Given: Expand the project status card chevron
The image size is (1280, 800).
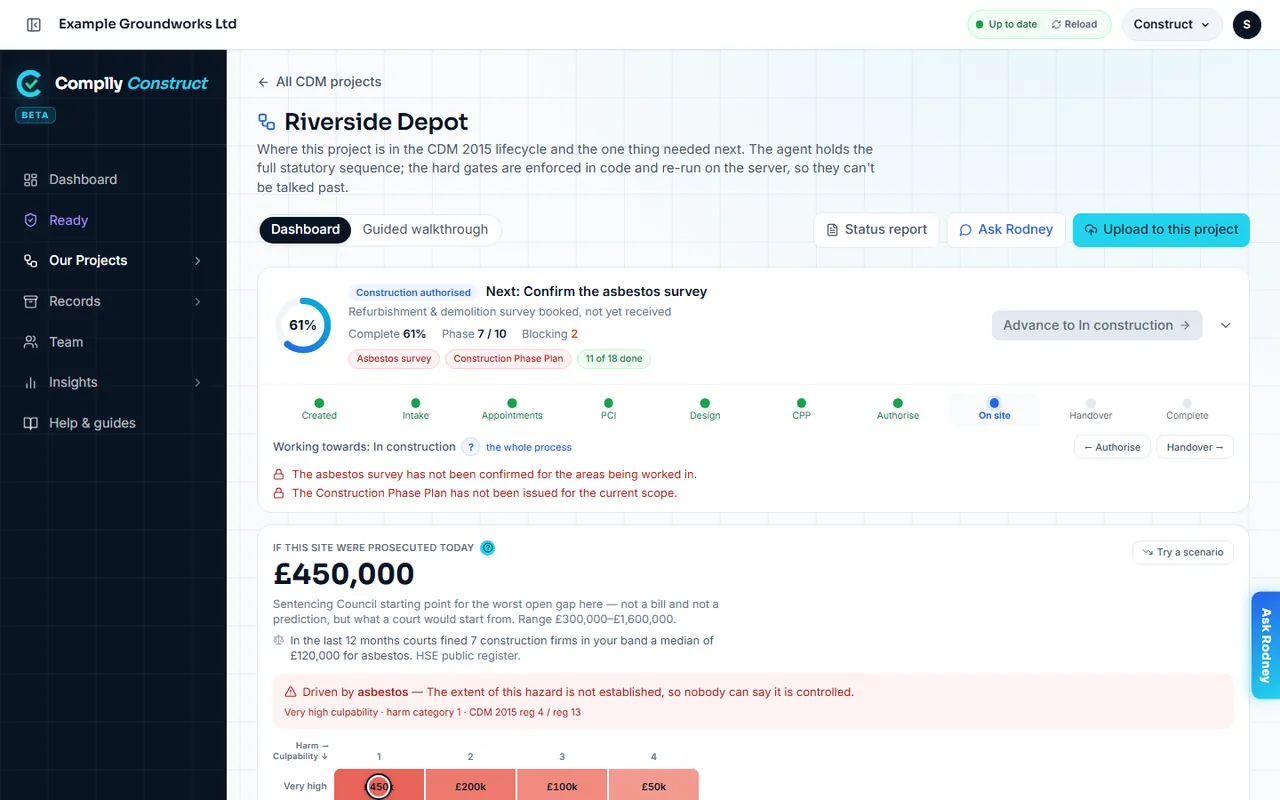Looking at the screenshot, I should coord(1226,325).
